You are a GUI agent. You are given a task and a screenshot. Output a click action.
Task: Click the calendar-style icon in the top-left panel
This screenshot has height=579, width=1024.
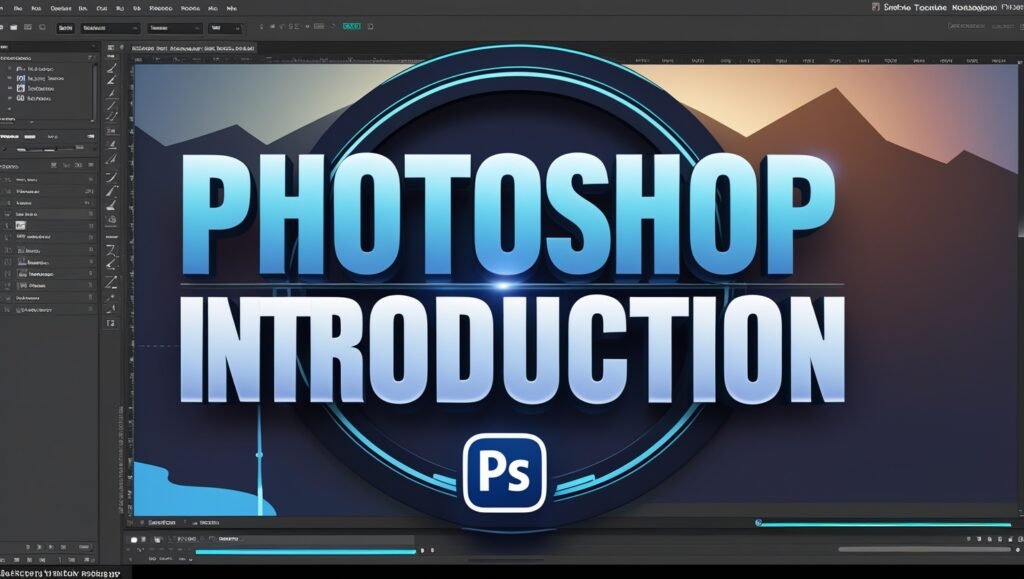click(21, 88)
